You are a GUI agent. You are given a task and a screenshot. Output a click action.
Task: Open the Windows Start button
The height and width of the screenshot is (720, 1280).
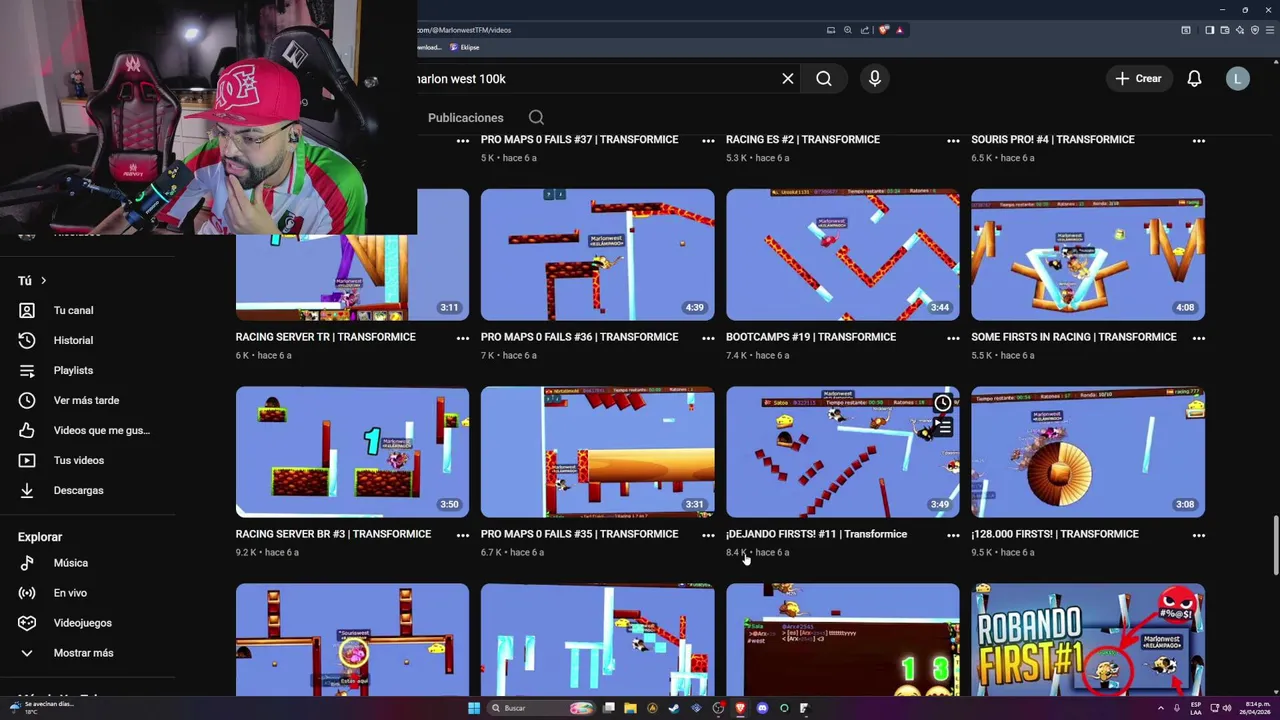point(474,708)
